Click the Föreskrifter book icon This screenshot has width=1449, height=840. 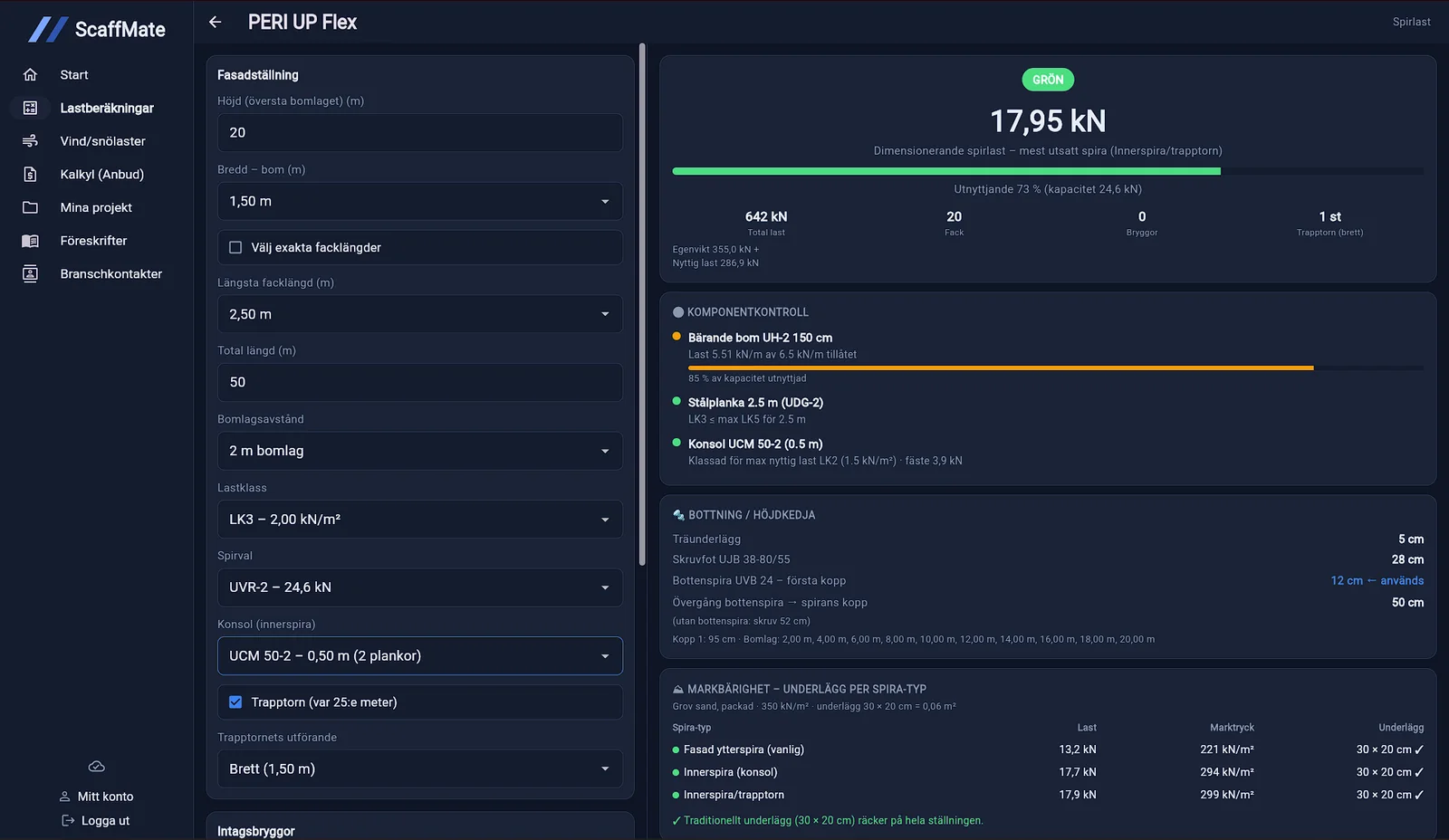click(x=30, y=241)
